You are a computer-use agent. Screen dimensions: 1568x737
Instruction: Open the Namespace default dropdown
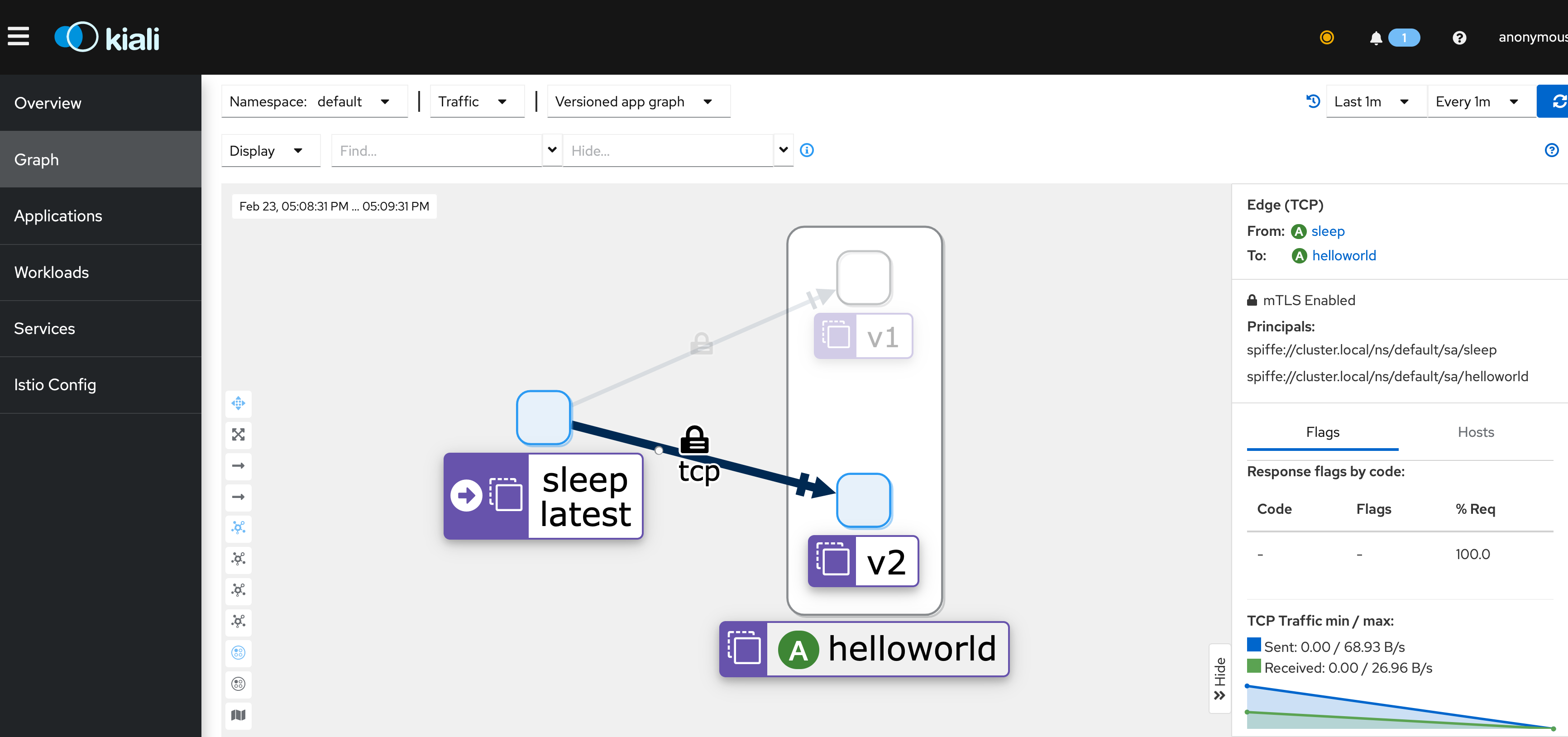[314, 102]
